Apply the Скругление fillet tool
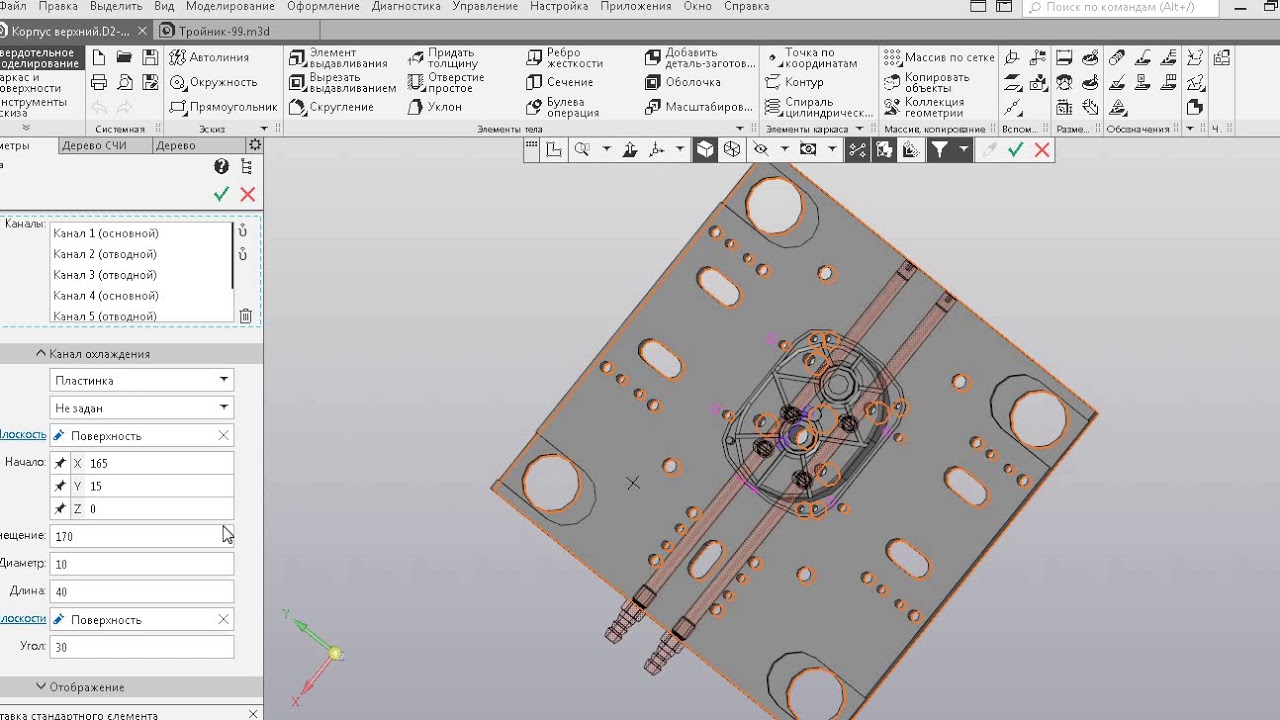Screen dimensions: 1280x720 click(x=331, y=107)
